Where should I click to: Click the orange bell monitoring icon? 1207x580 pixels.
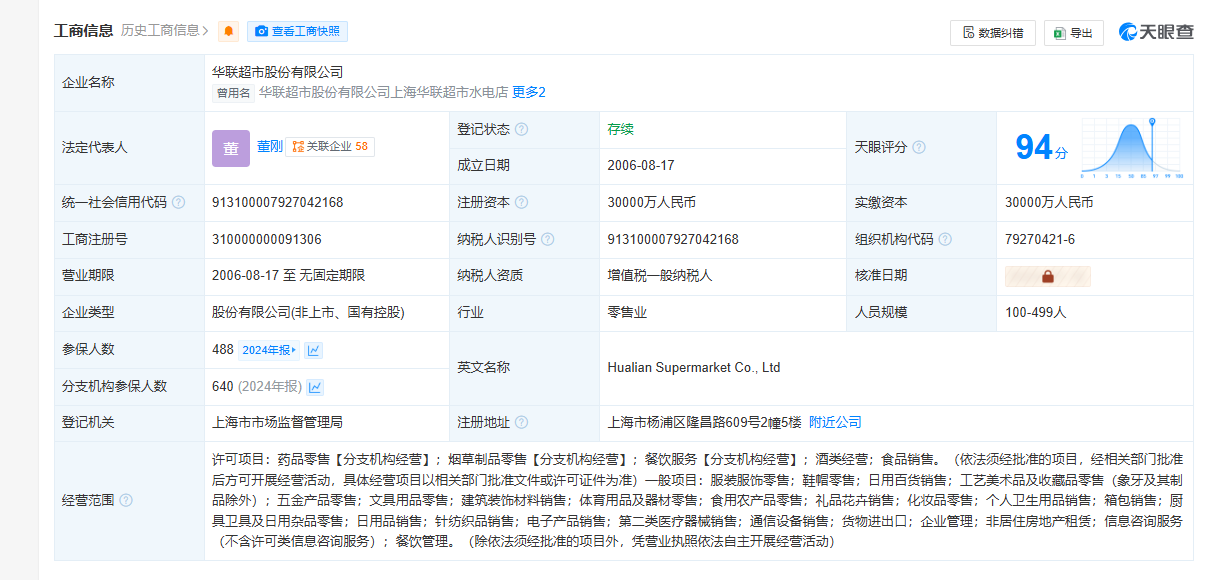pyautogui.click(x=229, y=31)
